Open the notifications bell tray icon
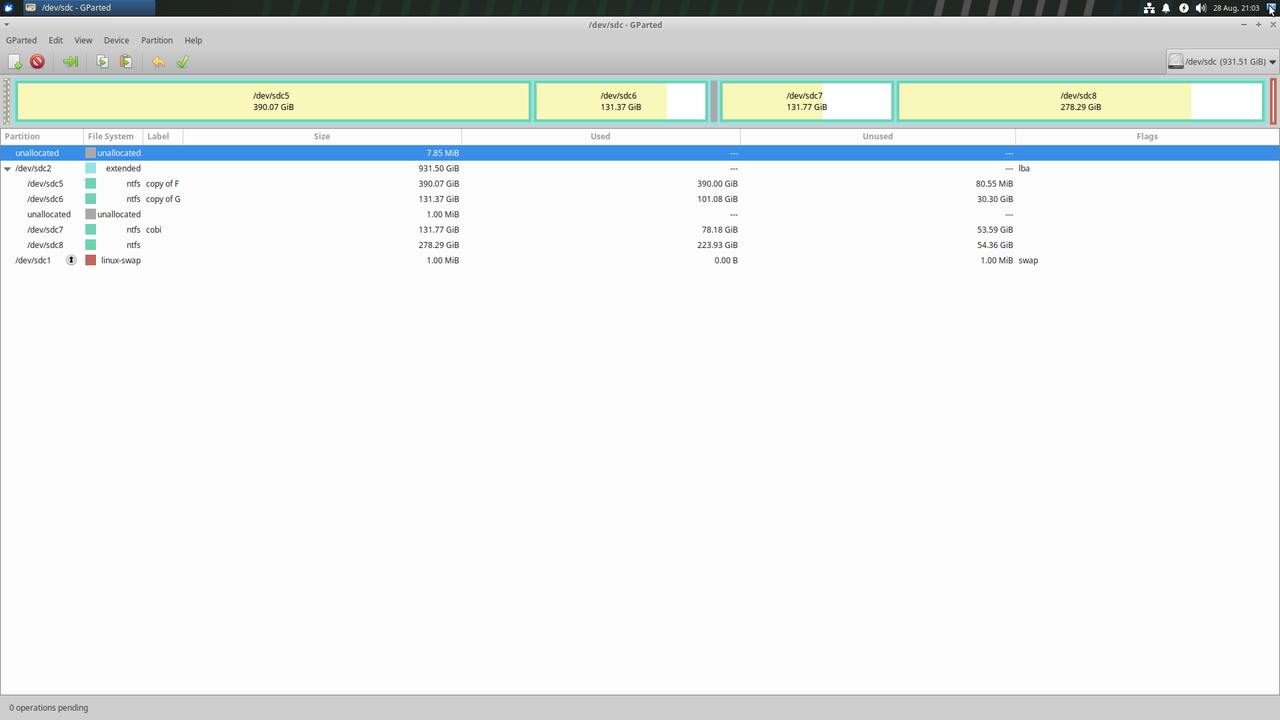This screenshot has height=720, width=1280. 1166,8
